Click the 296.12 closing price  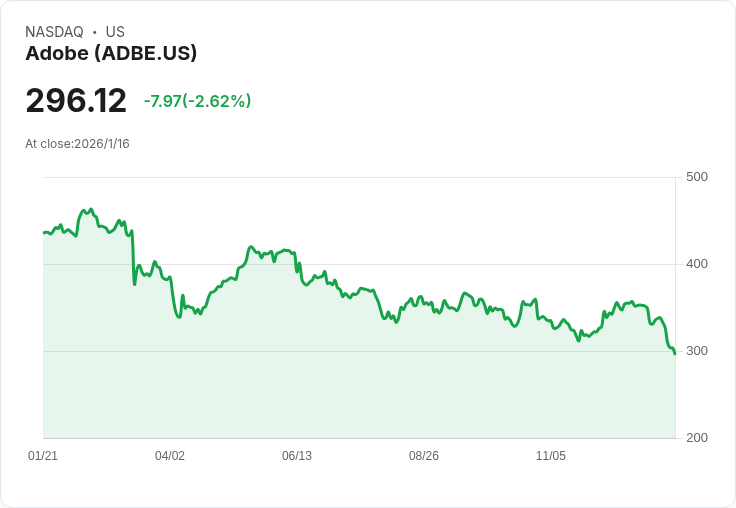pyautogui.click(x=76, y=100)
